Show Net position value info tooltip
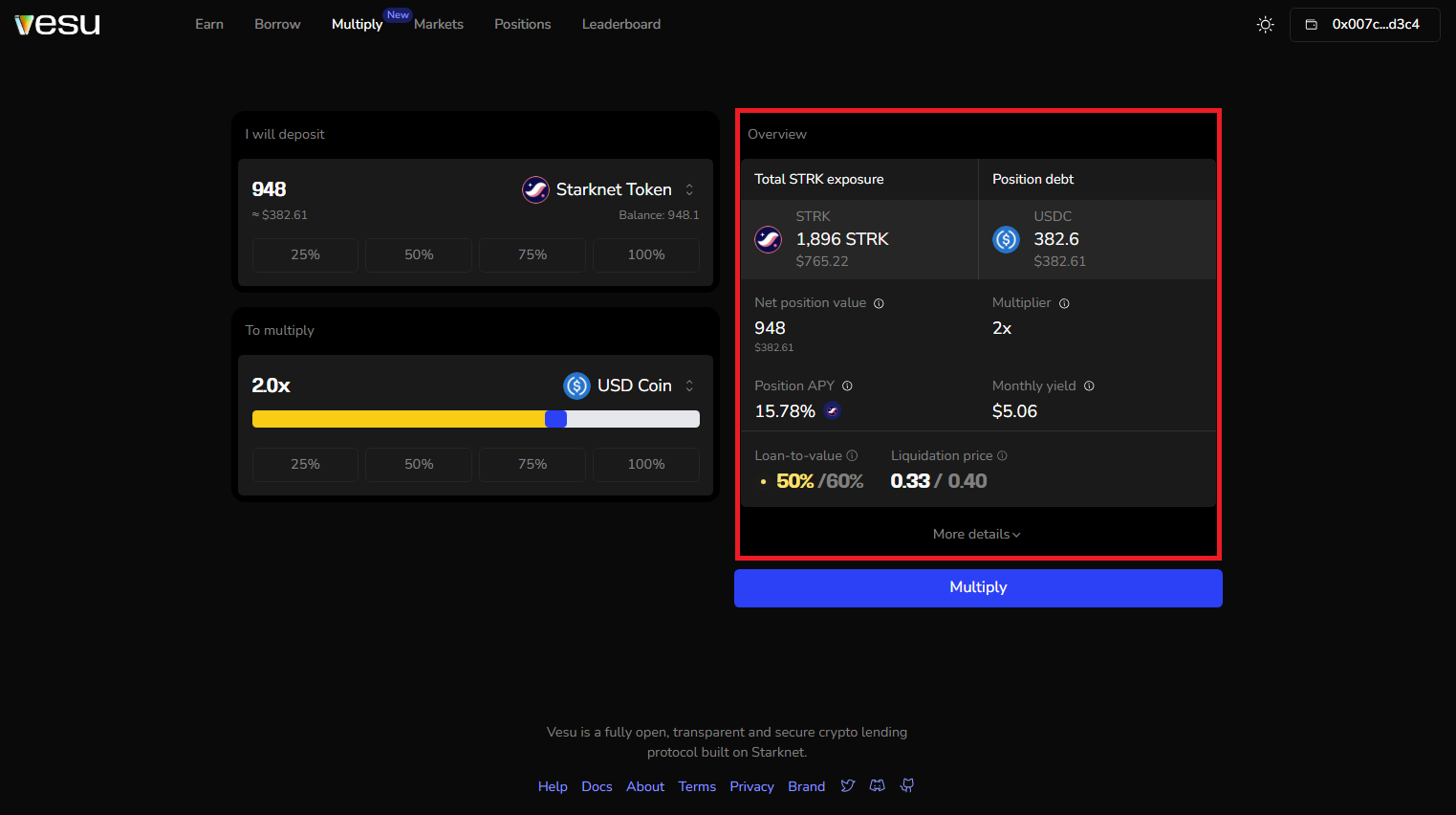This screenshot has width=1456, height=815. (x=879, y=303)
